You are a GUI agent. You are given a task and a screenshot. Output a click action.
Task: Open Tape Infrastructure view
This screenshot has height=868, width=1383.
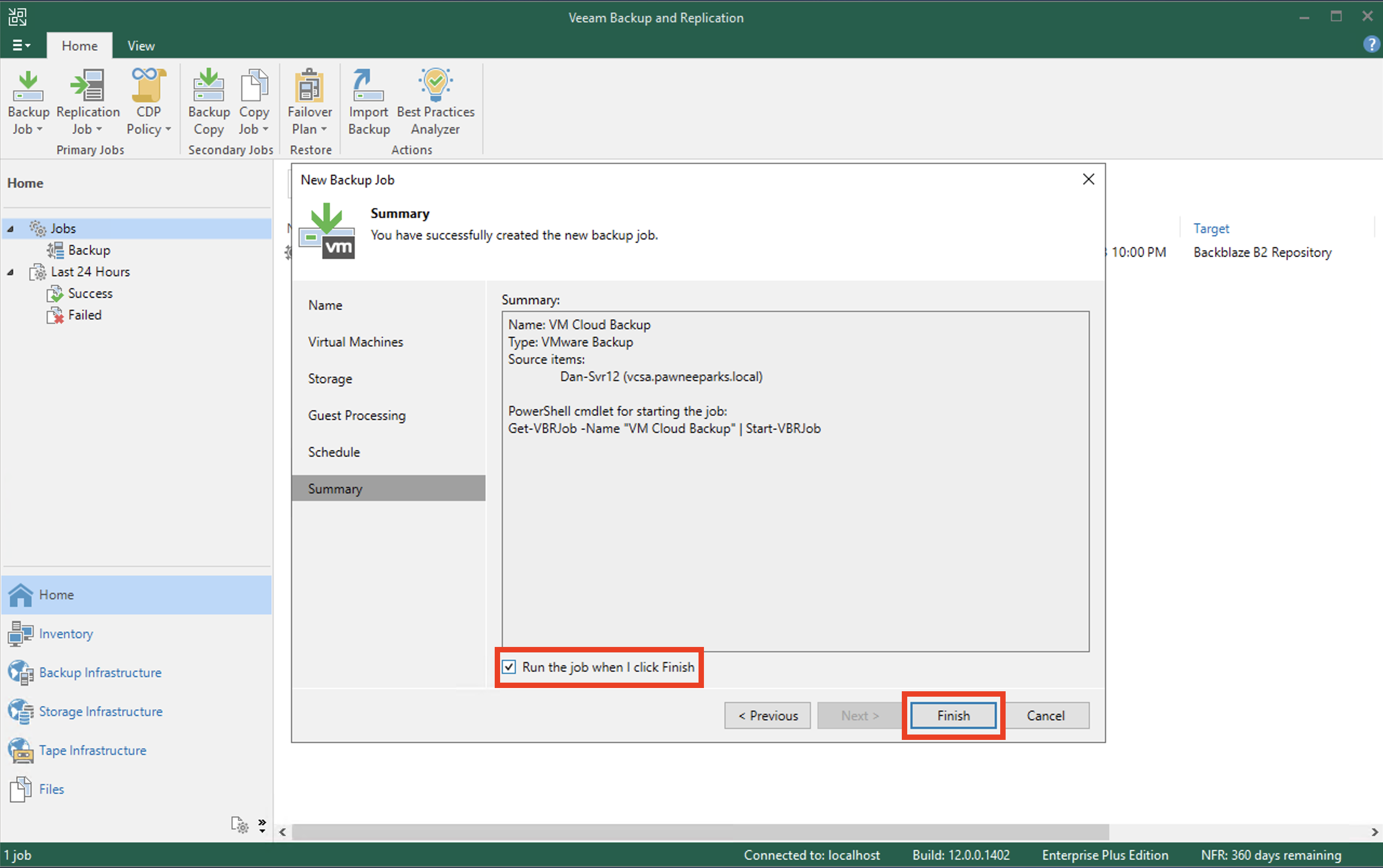(x=137, y=750)
